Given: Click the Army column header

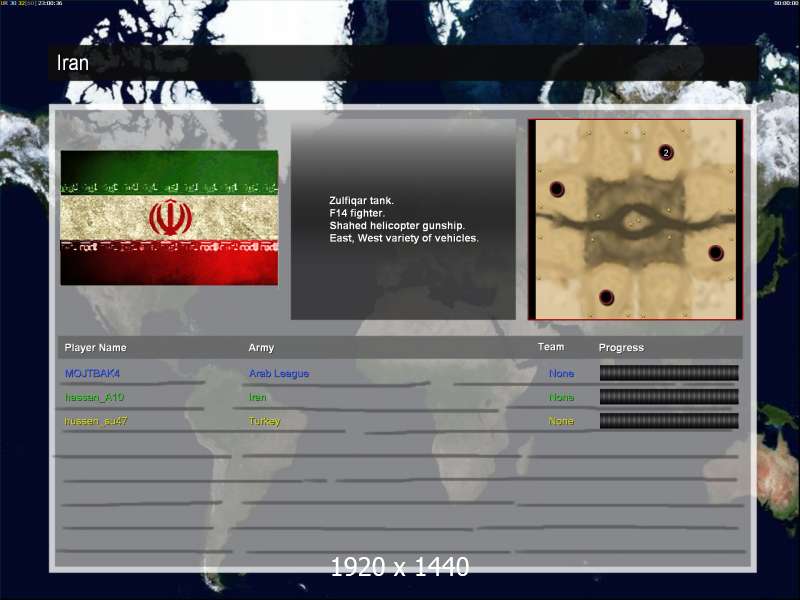Looking at the screenshot, I should coord(261,348).
